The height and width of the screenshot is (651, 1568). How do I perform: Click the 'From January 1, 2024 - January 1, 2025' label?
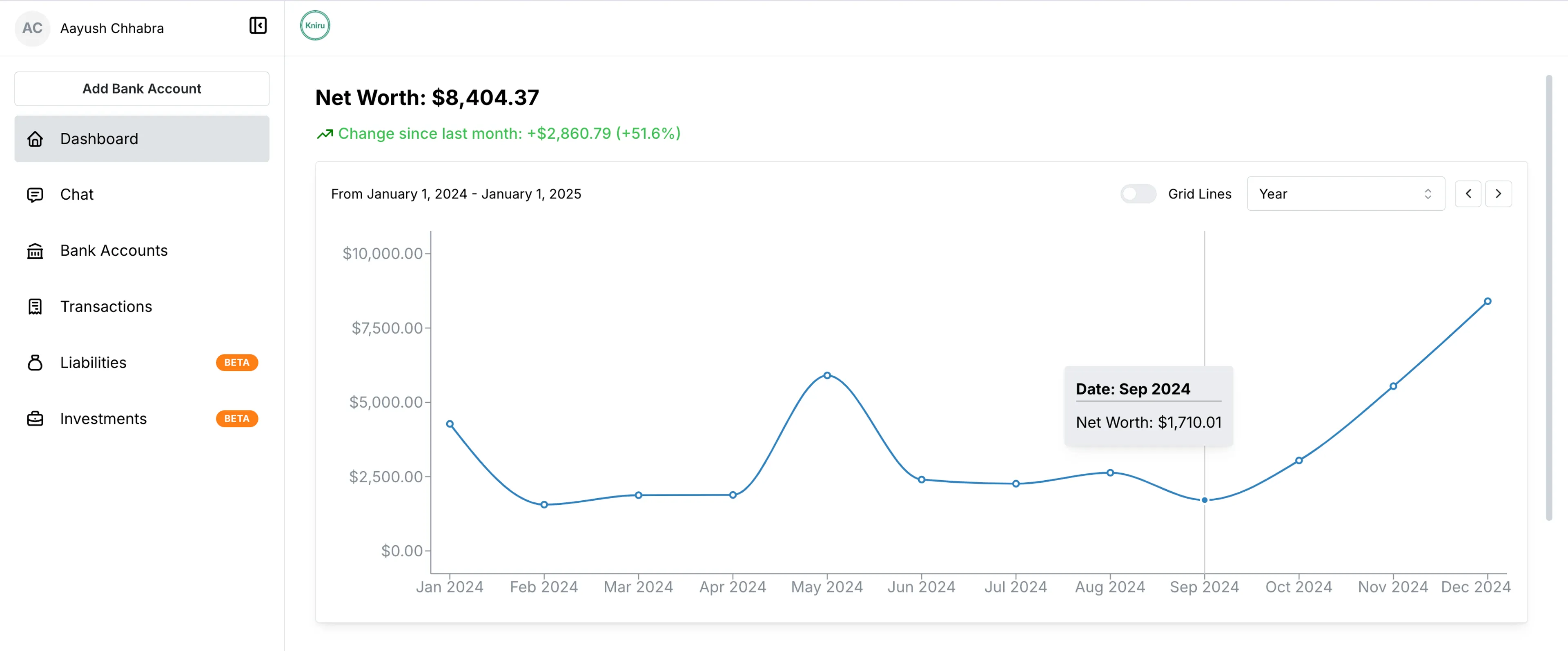pos(456,194)
